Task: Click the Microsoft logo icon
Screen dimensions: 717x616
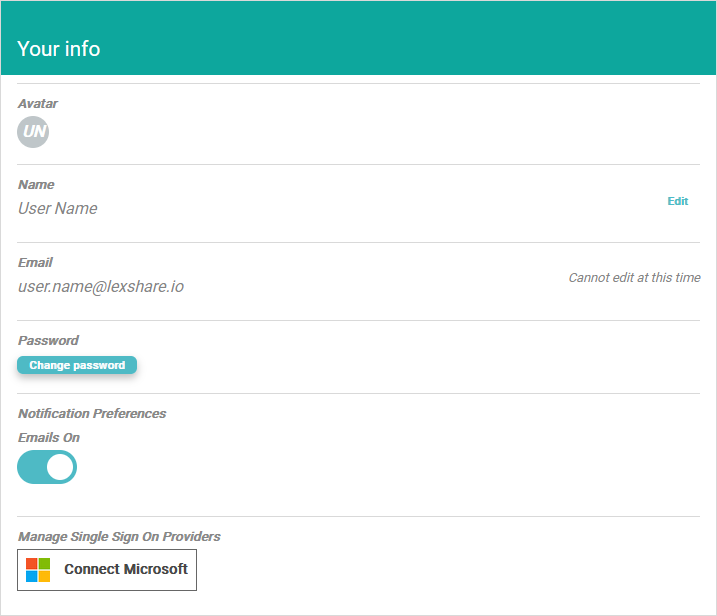Action: coord(38,570)
